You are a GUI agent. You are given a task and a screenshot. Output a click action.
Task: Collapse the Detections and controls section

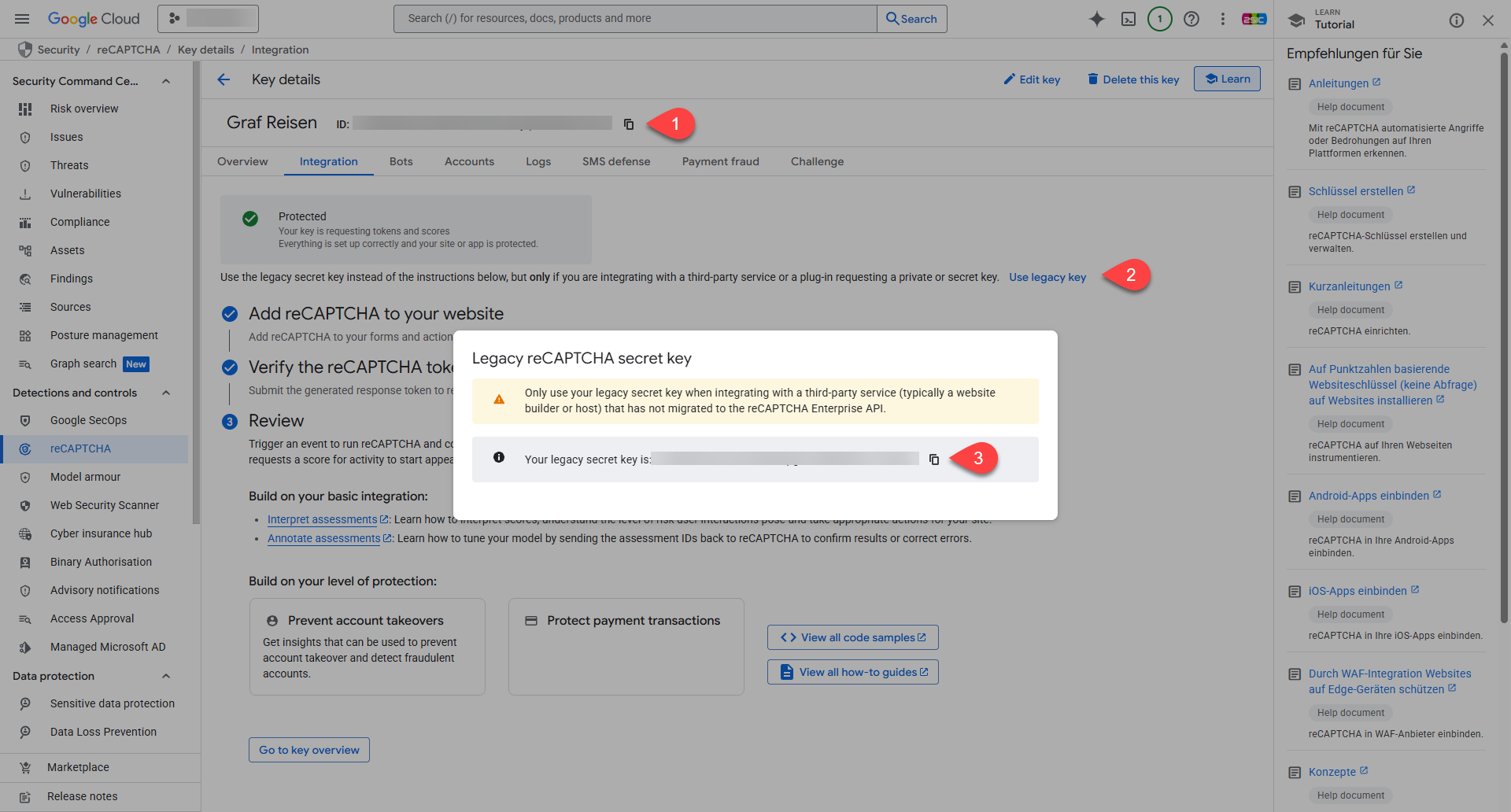click(166, 393)
